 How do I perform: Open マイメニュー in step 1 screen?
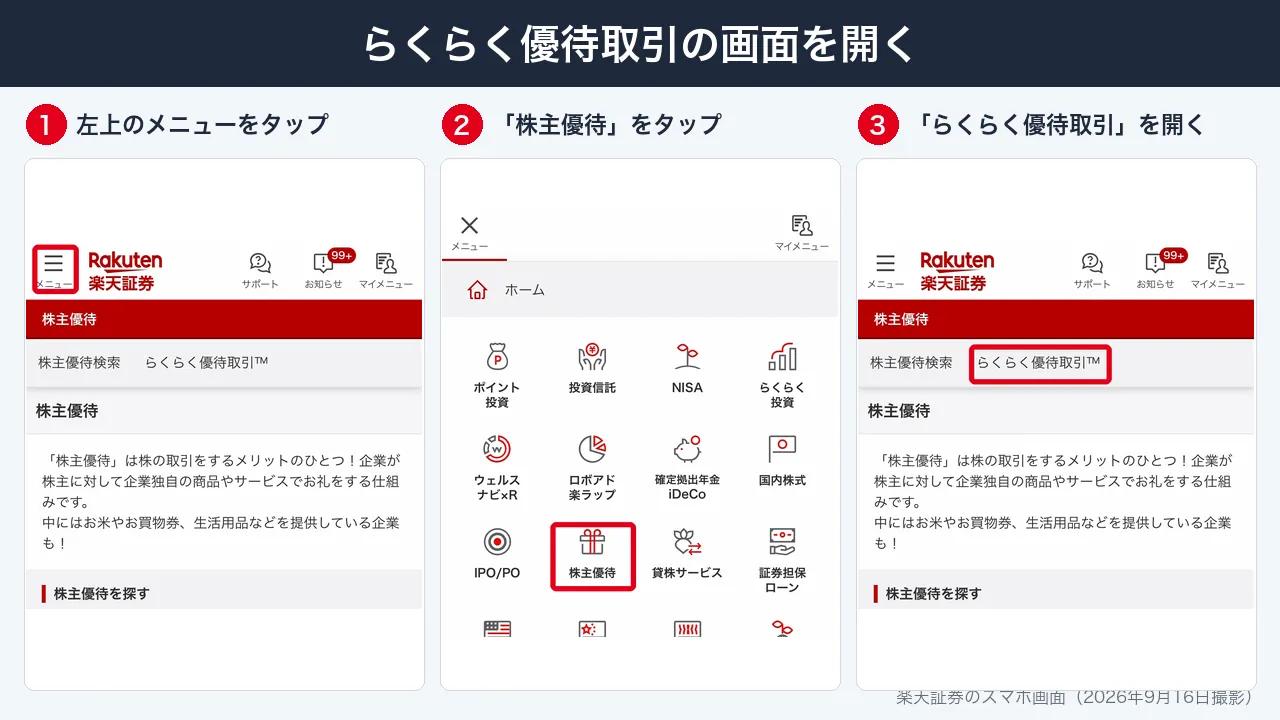tap(386, 270)
